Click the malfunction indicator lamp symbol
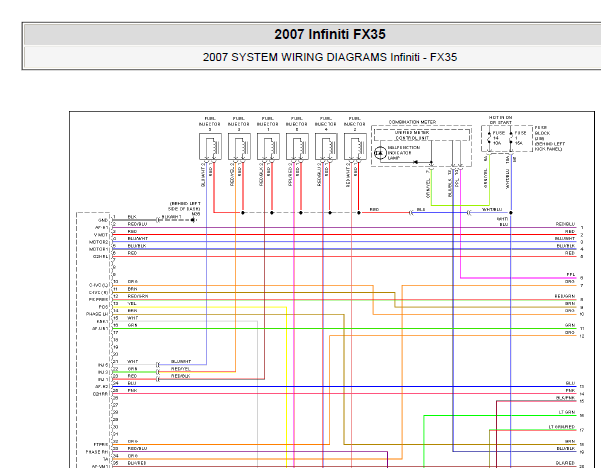 [x=380, y=153]
